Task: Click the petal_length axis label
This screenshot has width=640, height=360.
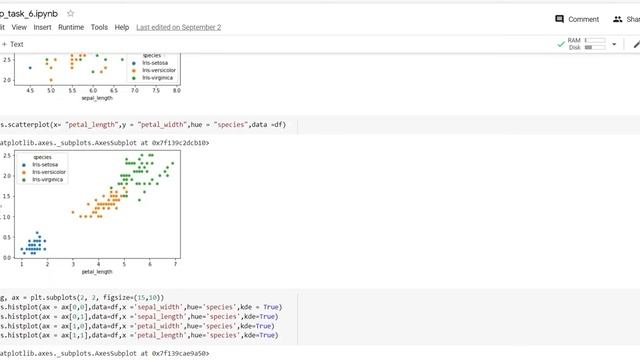Action: pyautogui.click(x=97, y=272)
